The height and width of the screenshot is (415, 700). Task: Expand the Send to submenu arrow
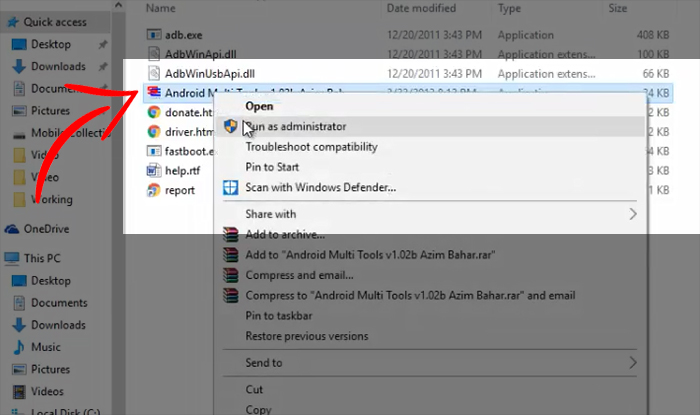tap(633, 363)
